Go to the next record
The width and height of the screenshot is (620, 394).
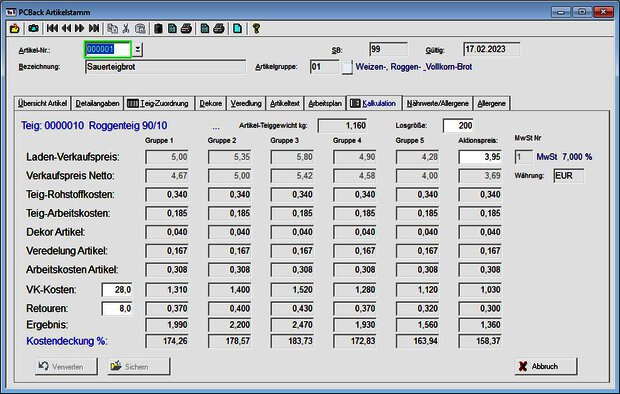[79, 28]
